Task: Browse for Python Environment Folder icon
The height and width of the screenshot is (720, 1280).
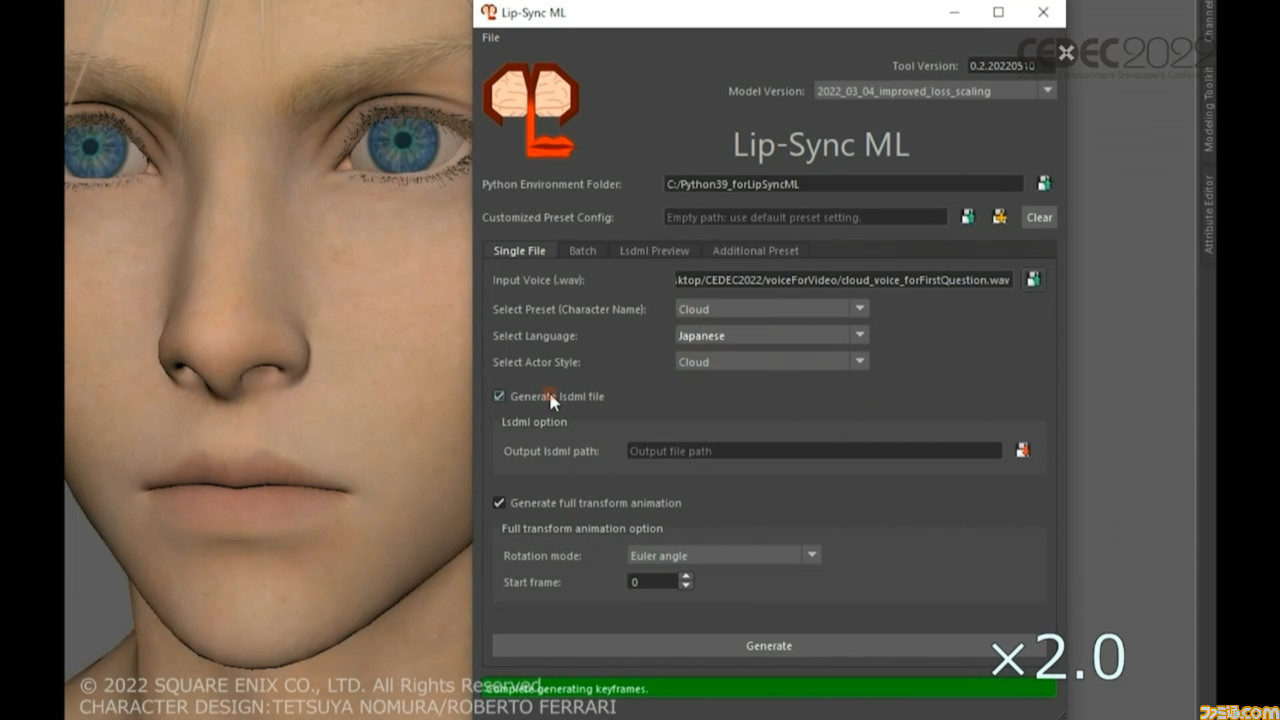Action: tap(1044, 184)
